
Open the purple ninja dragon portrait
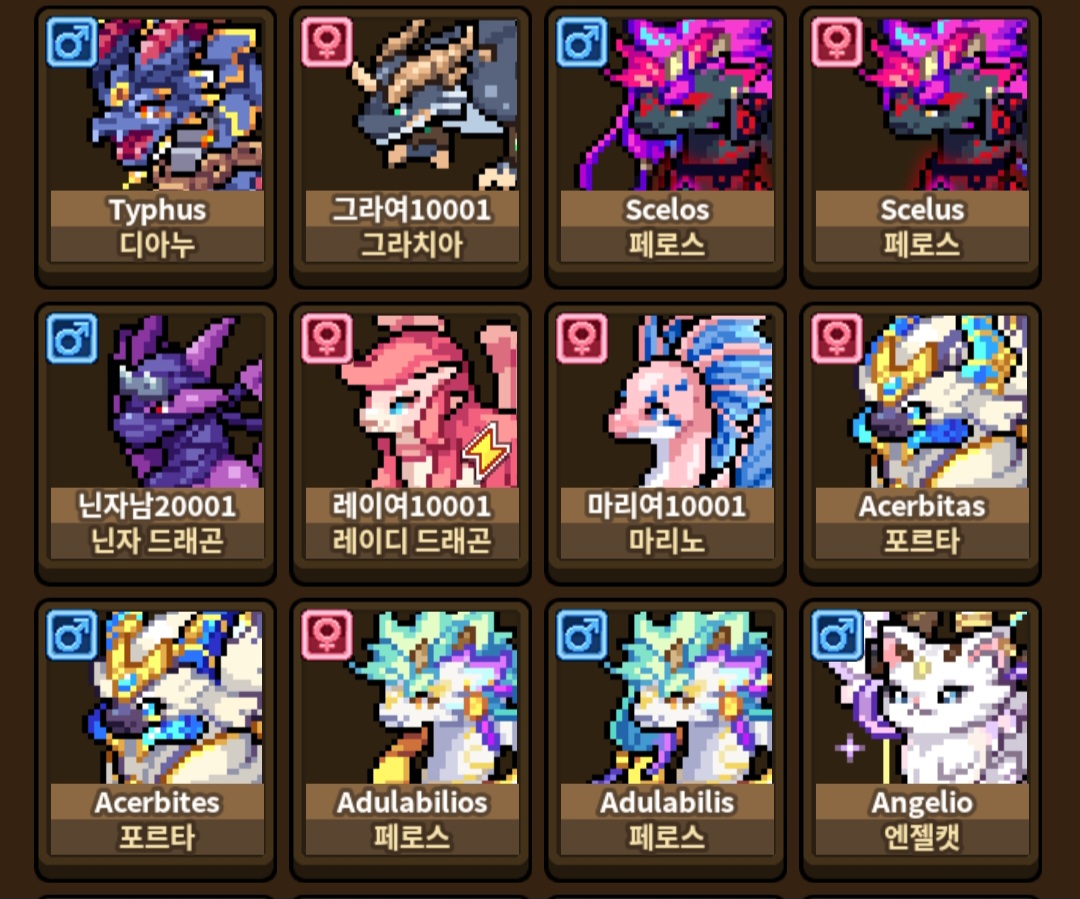(157, 401)
